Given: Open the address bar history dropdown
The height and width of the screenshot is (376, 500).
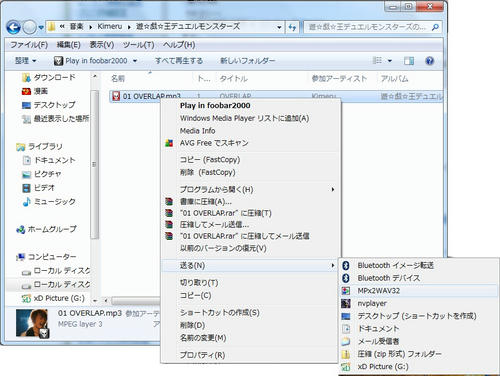Looking at the screenshot, I should coord(279,27).
